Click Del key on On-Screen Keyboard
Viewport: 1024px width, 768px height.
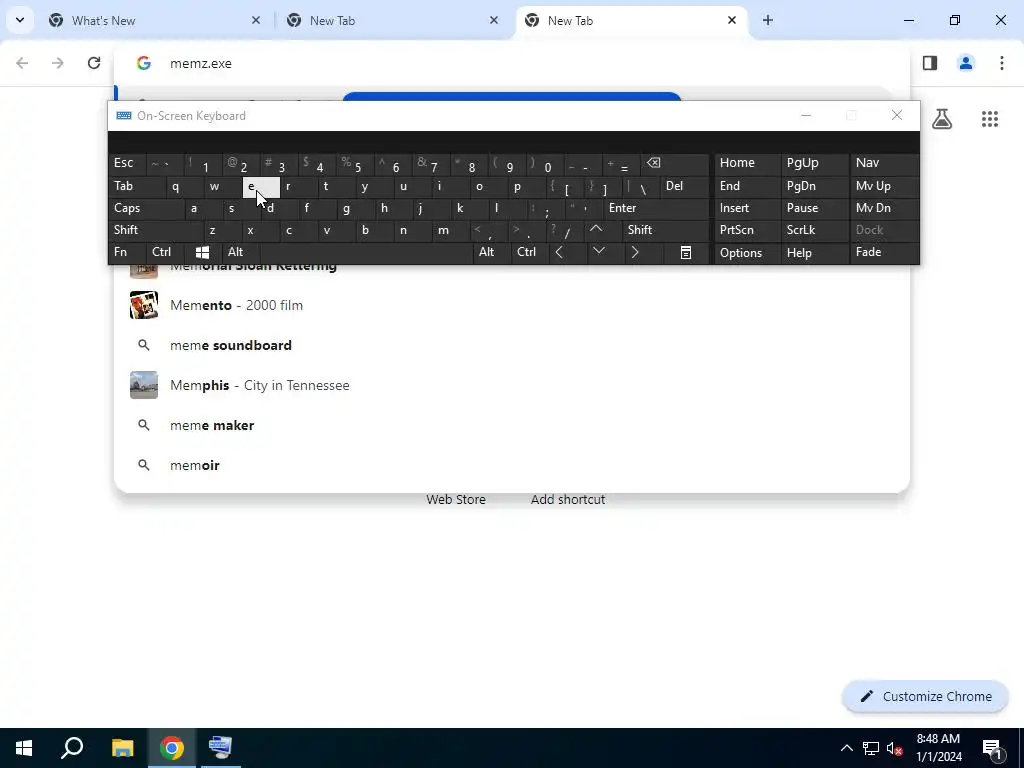tap(684, 186)
